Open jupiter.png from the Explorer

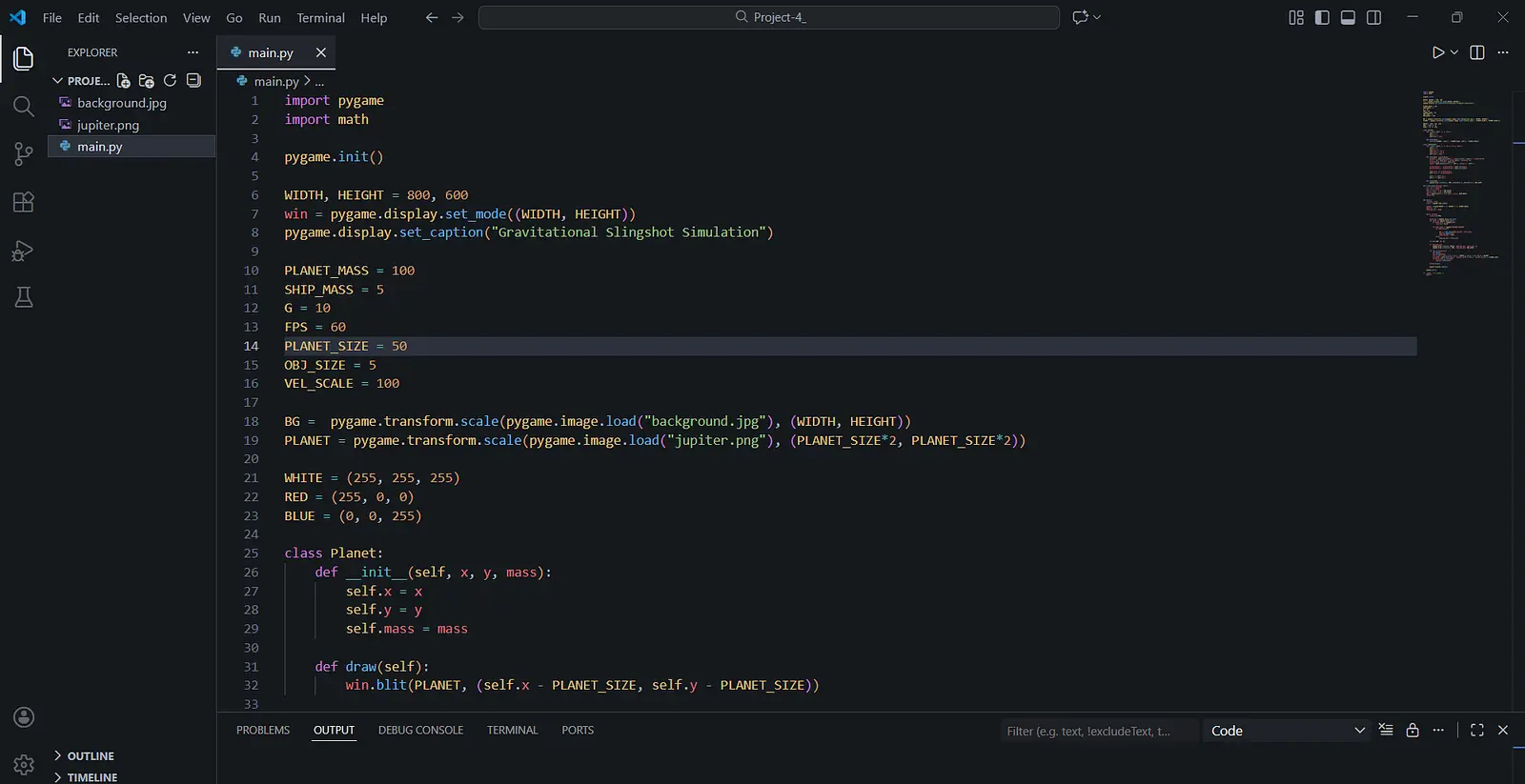[108, 125]
